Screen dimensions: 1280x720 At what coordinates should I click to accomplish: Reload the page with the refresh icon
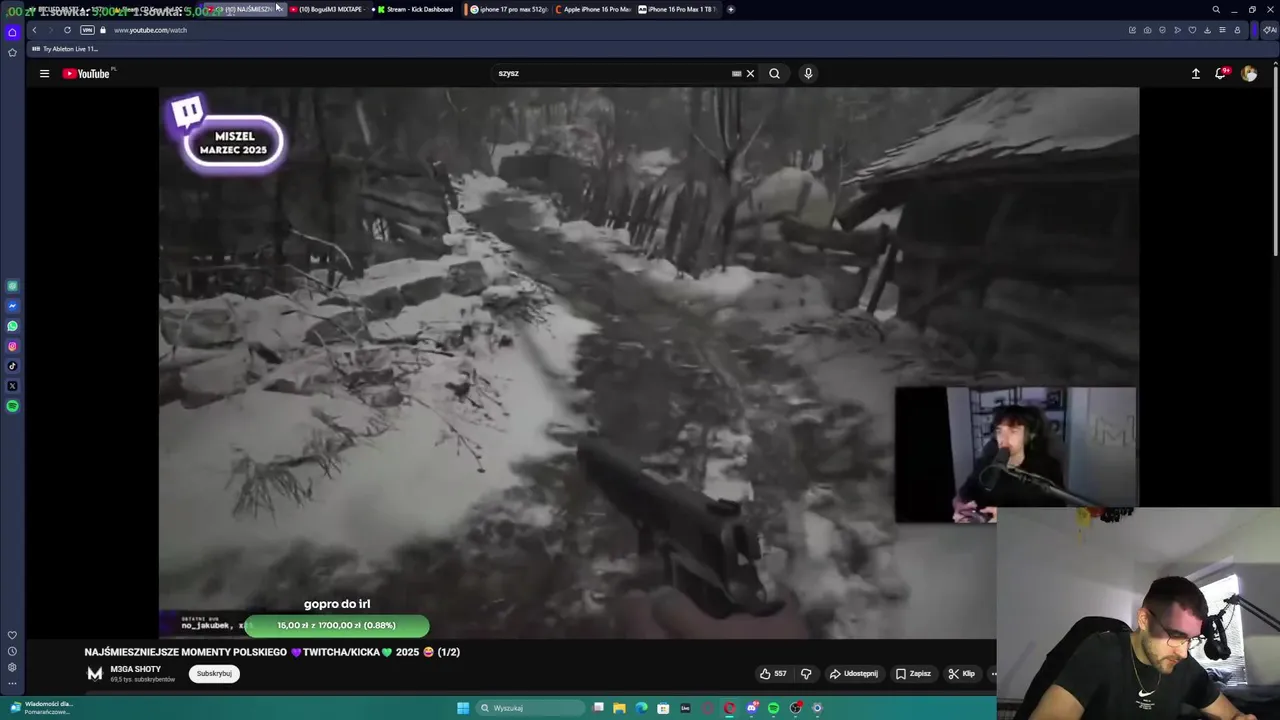point(67,30)
